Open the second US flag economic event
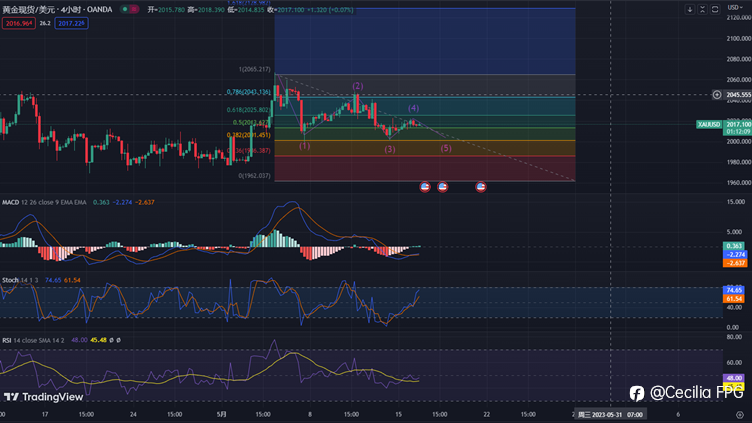 click(x=442, y=187)
